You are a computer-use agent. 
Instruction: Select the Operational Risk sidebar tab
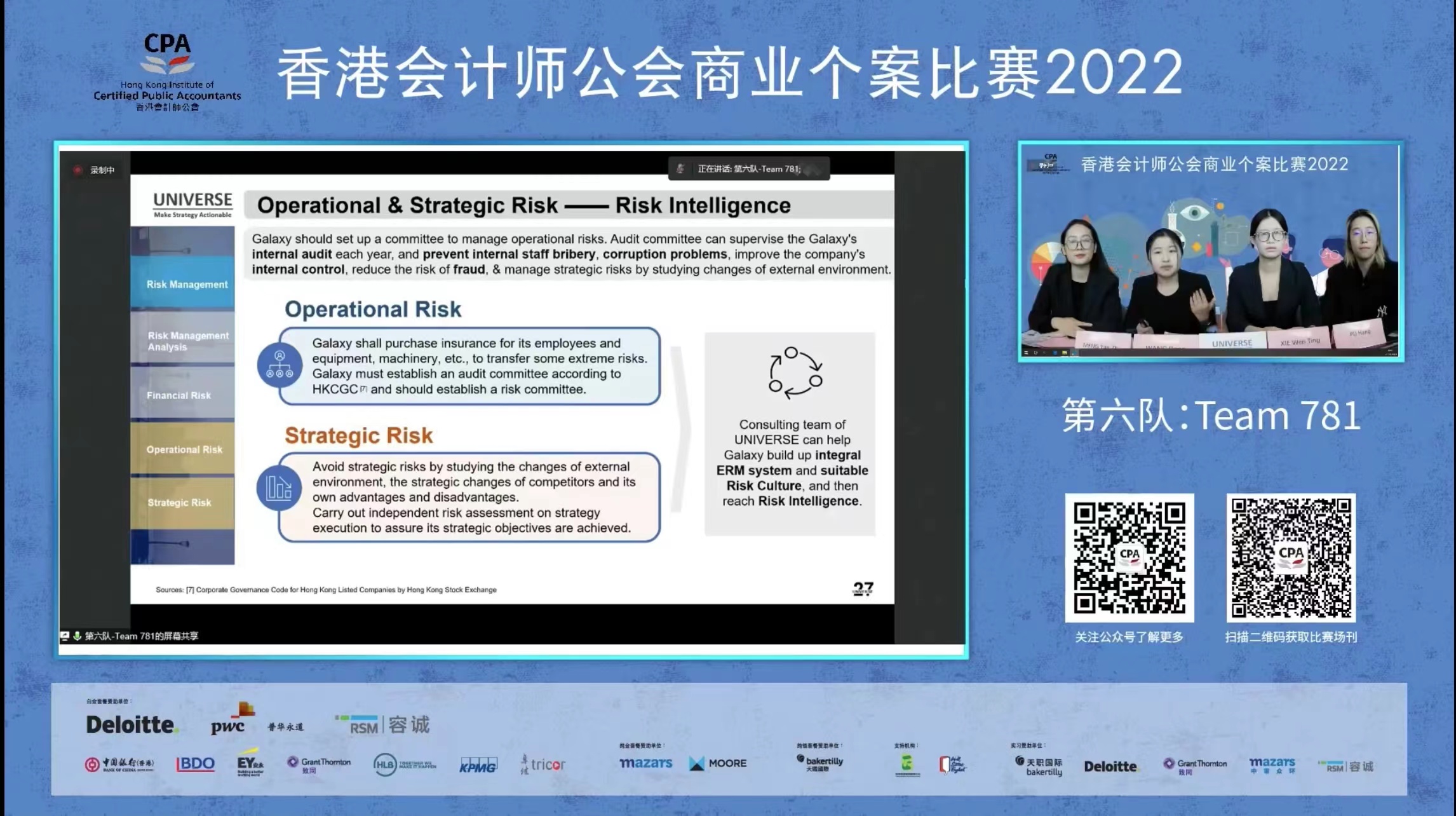tap(183, 449)
